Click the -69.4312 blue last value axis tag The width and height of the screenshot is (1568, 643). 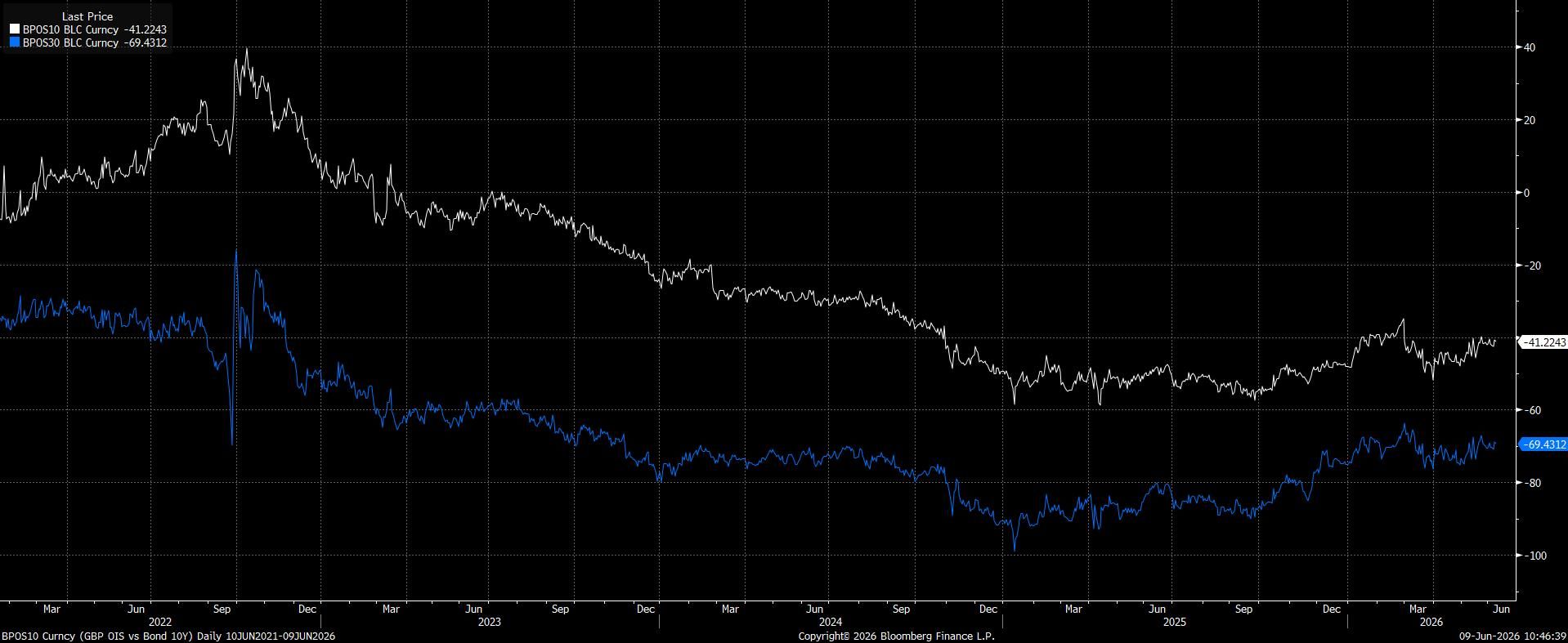click(1544, 444)
